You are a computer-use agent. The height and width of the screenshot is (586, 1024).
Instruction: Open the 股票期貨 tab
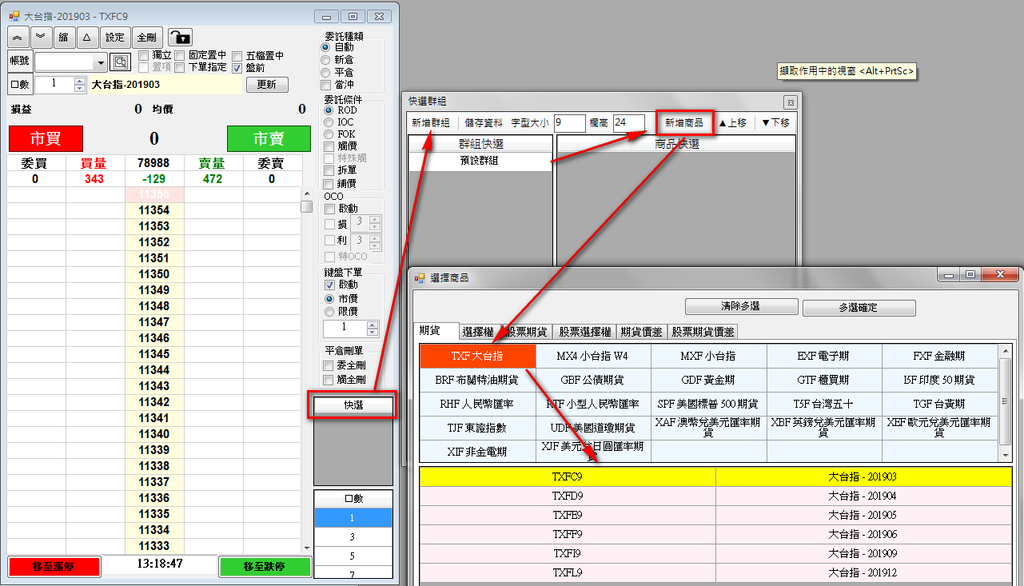[x=526, y=332]
